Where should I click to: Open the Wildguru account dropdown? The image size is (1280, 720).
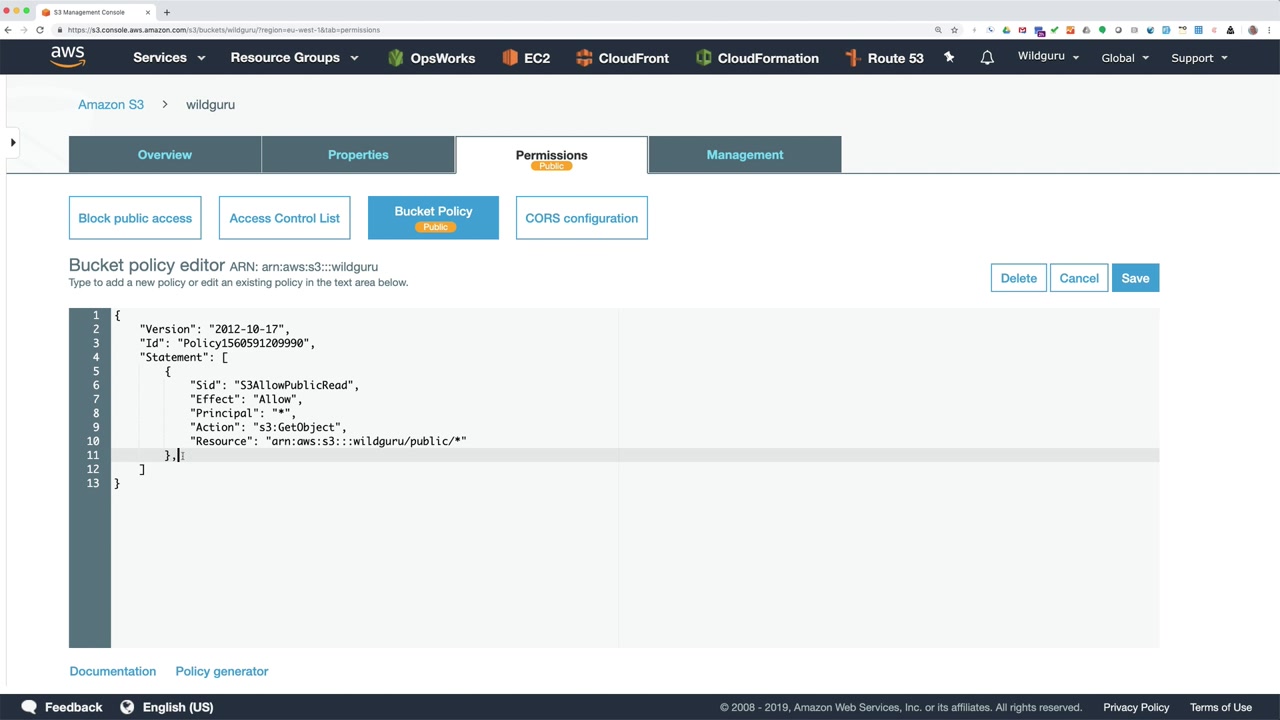tap(1048, 57)
